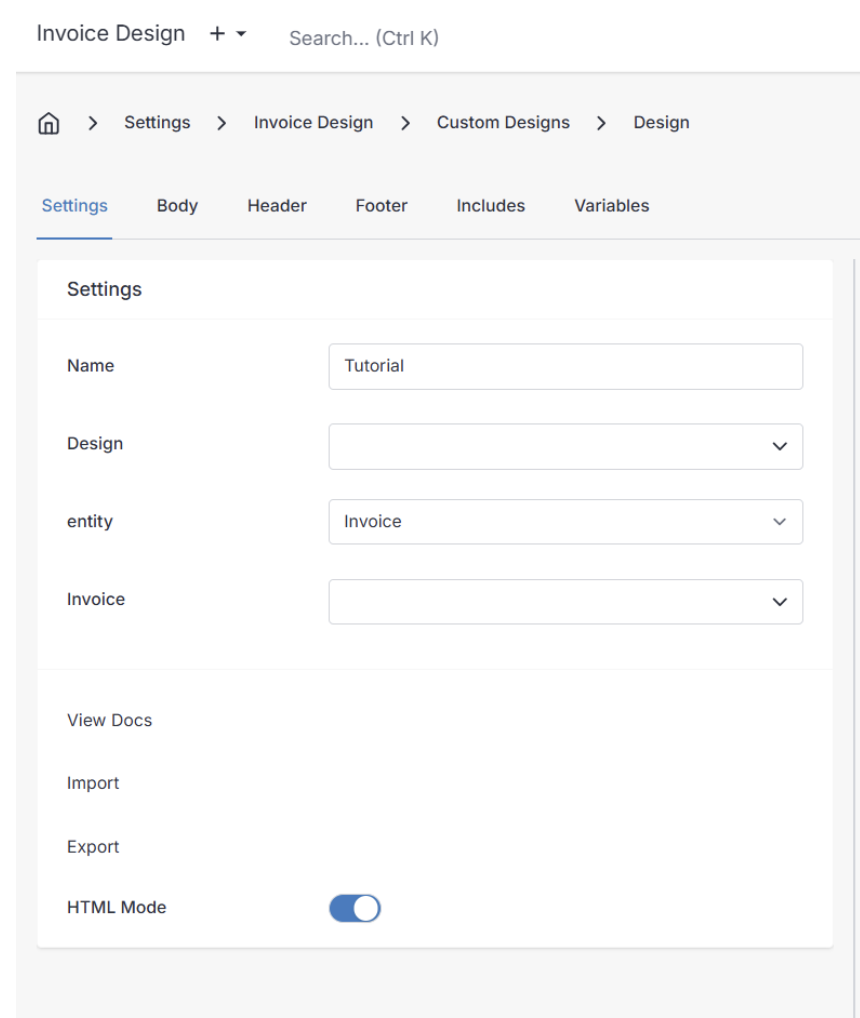Click the Settings card heading
This screenshot has height=1018, width=860.
click(x=104, y=290)
